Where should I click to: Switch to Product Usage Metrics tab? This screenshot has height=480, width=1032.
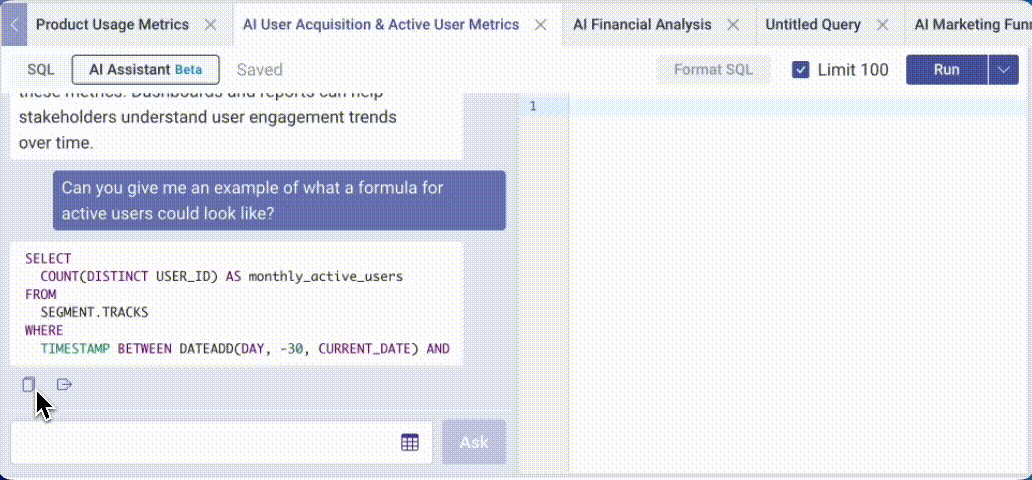(112, 24)
